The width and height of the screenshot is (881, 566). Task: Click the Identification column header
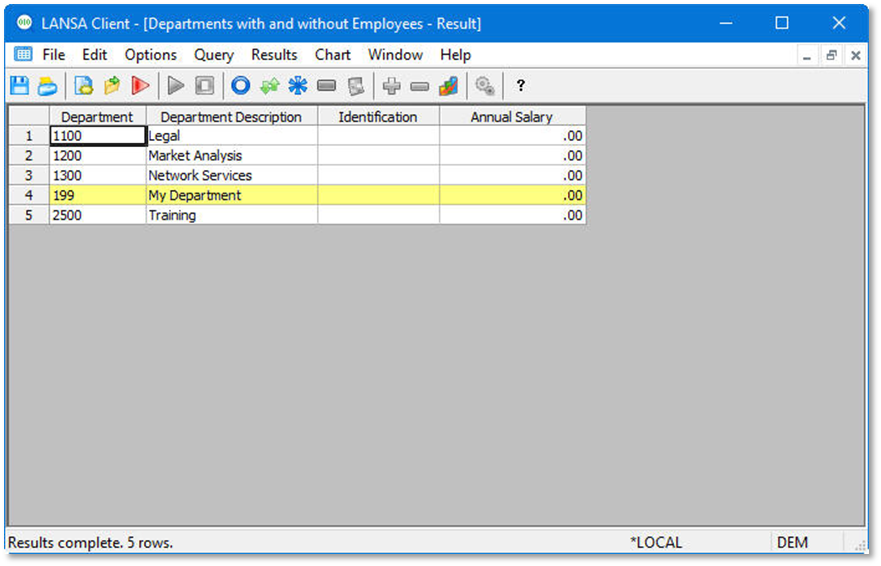pyautogui.click(x=378, y=116)
